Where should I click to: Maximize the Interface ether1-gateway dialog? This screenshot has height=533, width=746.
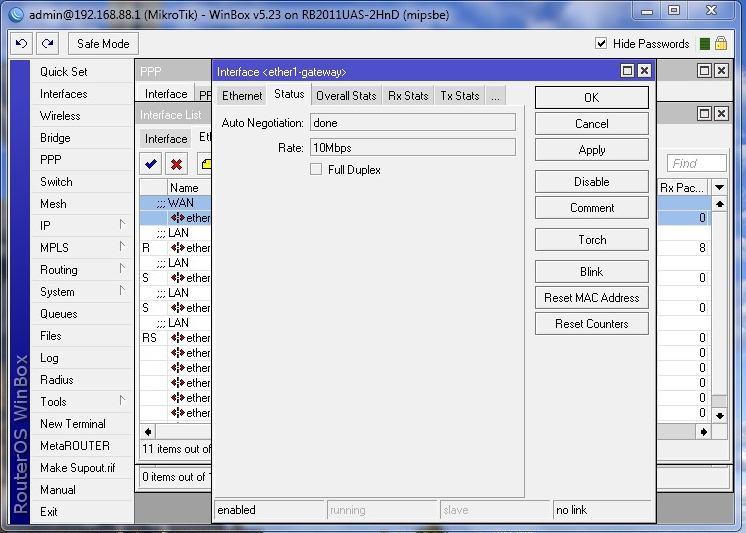[628, 71]
